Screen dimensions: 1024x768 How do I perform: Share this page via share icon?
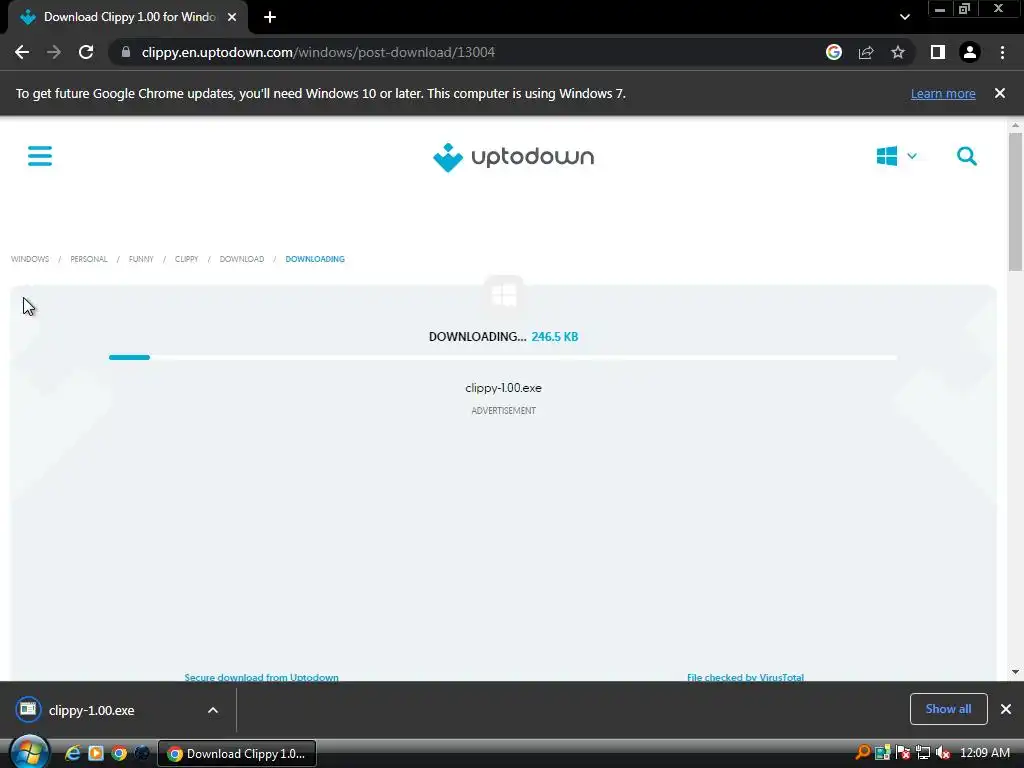pos(866,52)
